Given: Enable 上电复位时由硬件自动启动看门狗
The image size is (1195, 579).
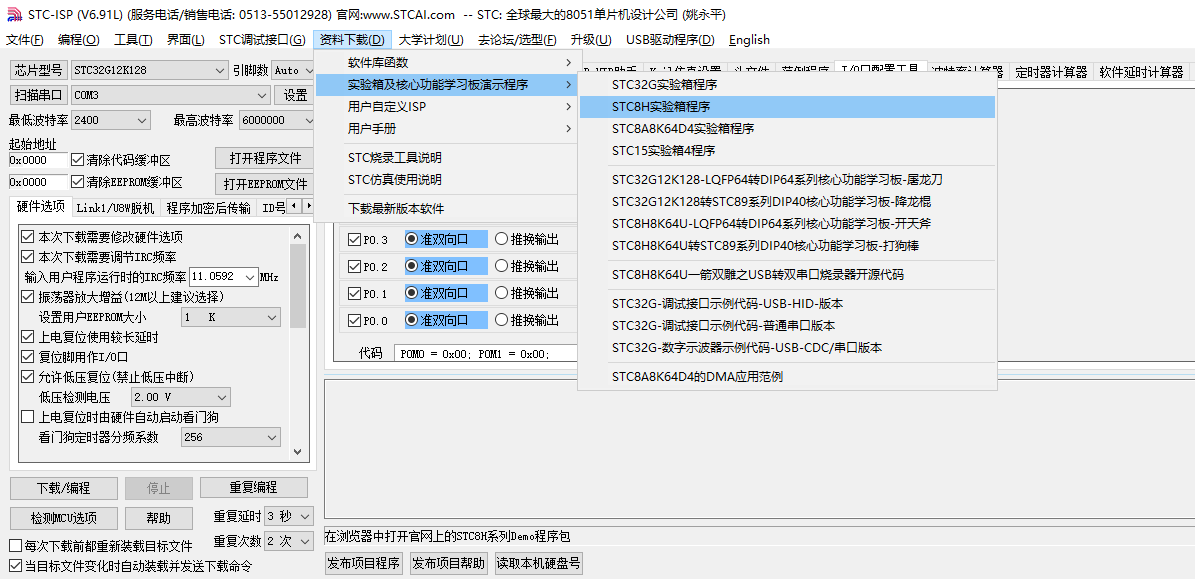Looking at the screenshot, I should 28,417.
